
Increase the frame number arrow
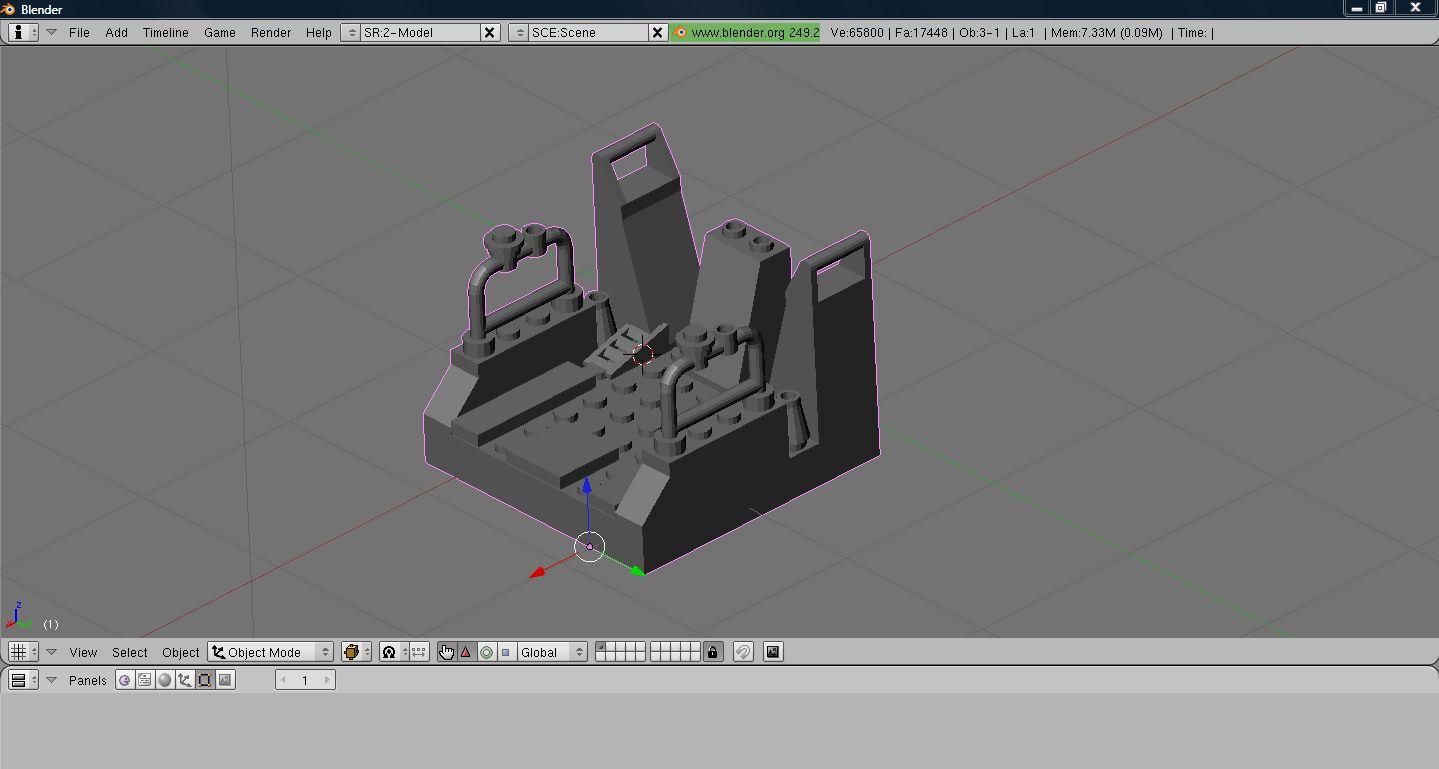326,680
